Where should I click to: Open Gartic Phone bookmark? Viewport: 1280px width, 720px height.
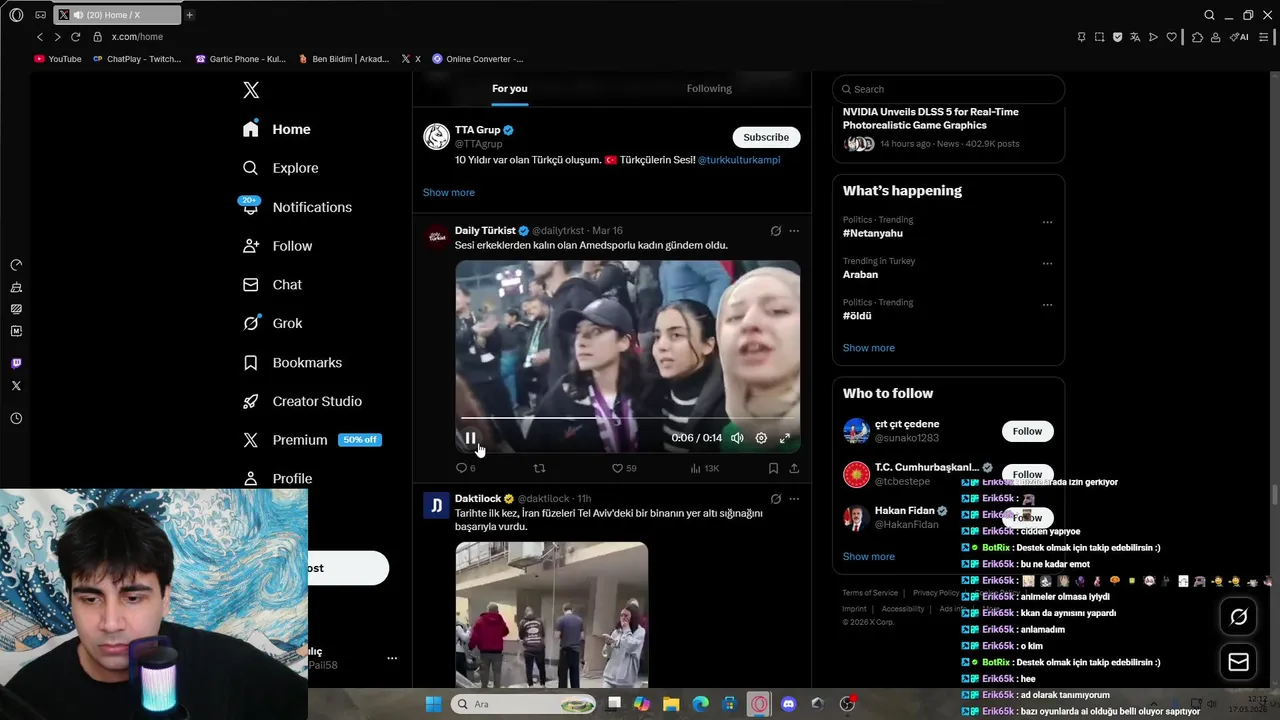tap(241, 59)
